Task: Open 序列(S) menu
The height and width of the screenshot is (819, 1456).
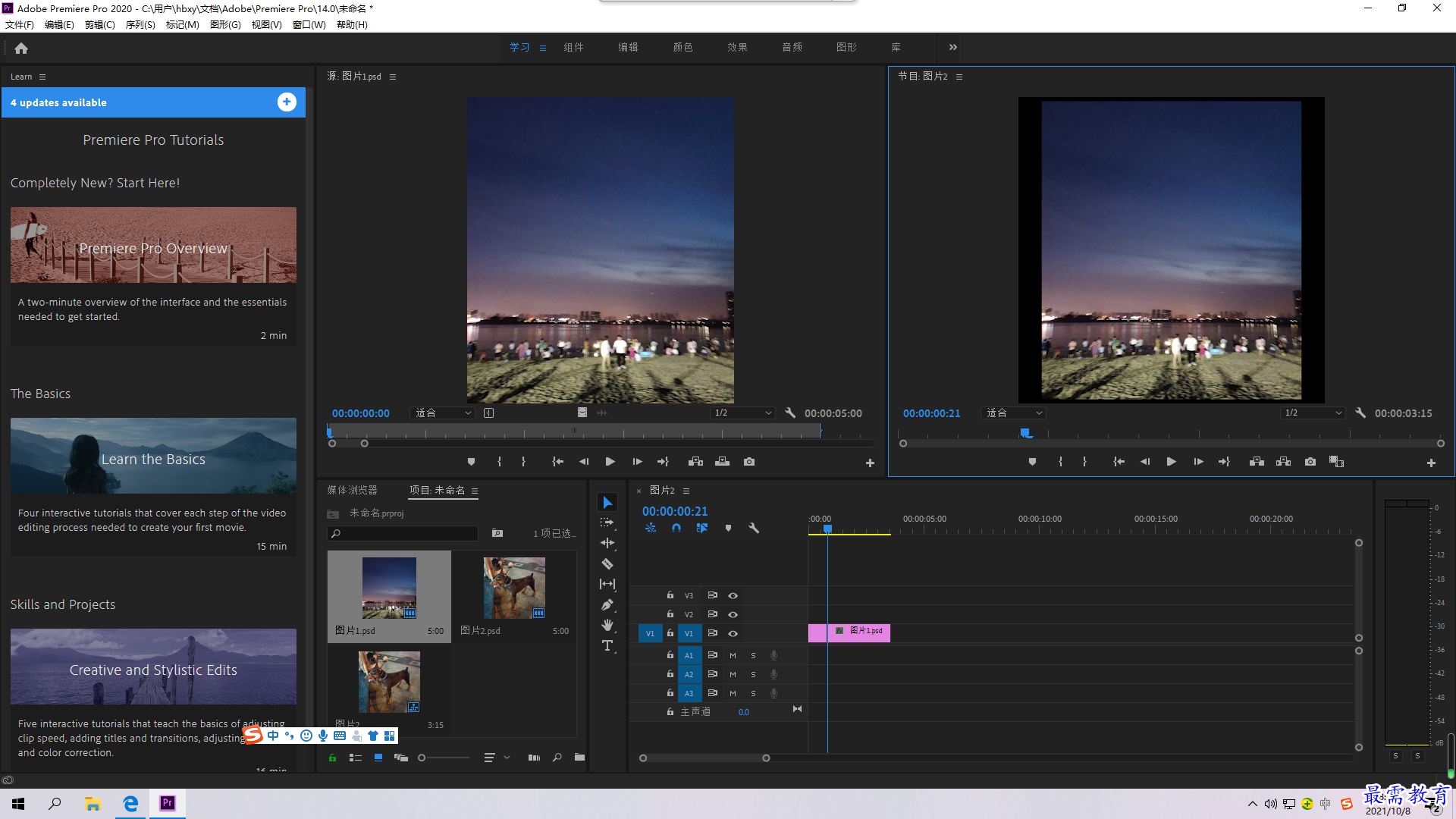Action: click(140, 25)
